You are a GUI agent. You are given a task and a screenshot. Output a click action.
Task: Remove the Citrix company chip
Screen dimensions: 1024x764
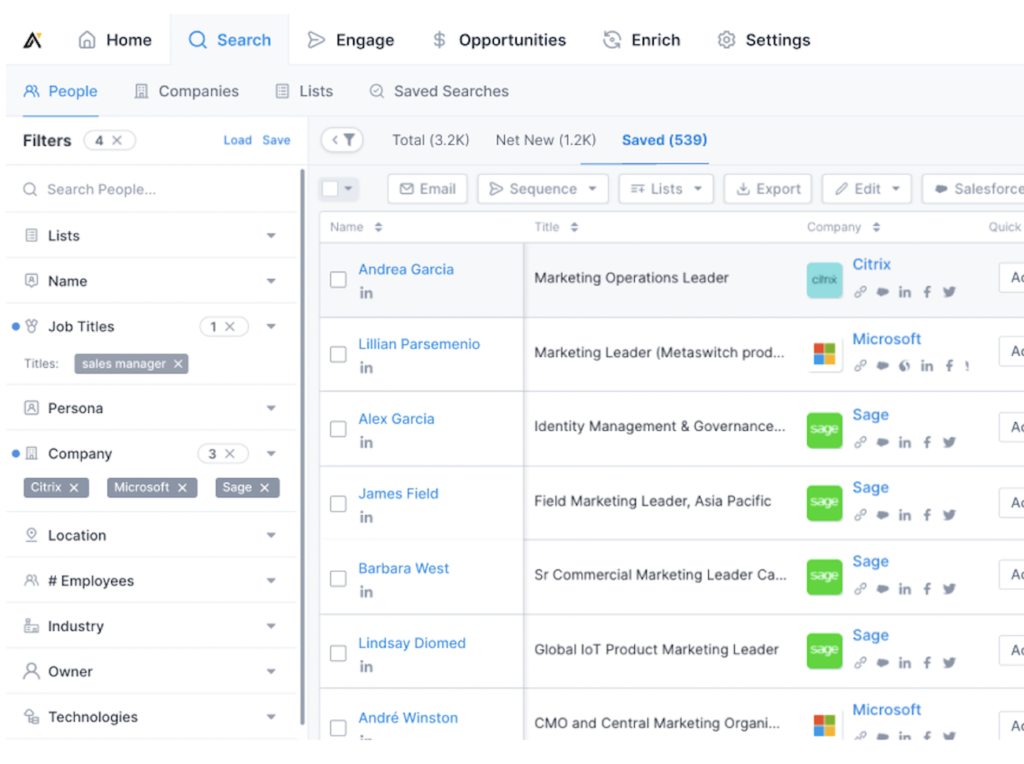coord(74,488)
